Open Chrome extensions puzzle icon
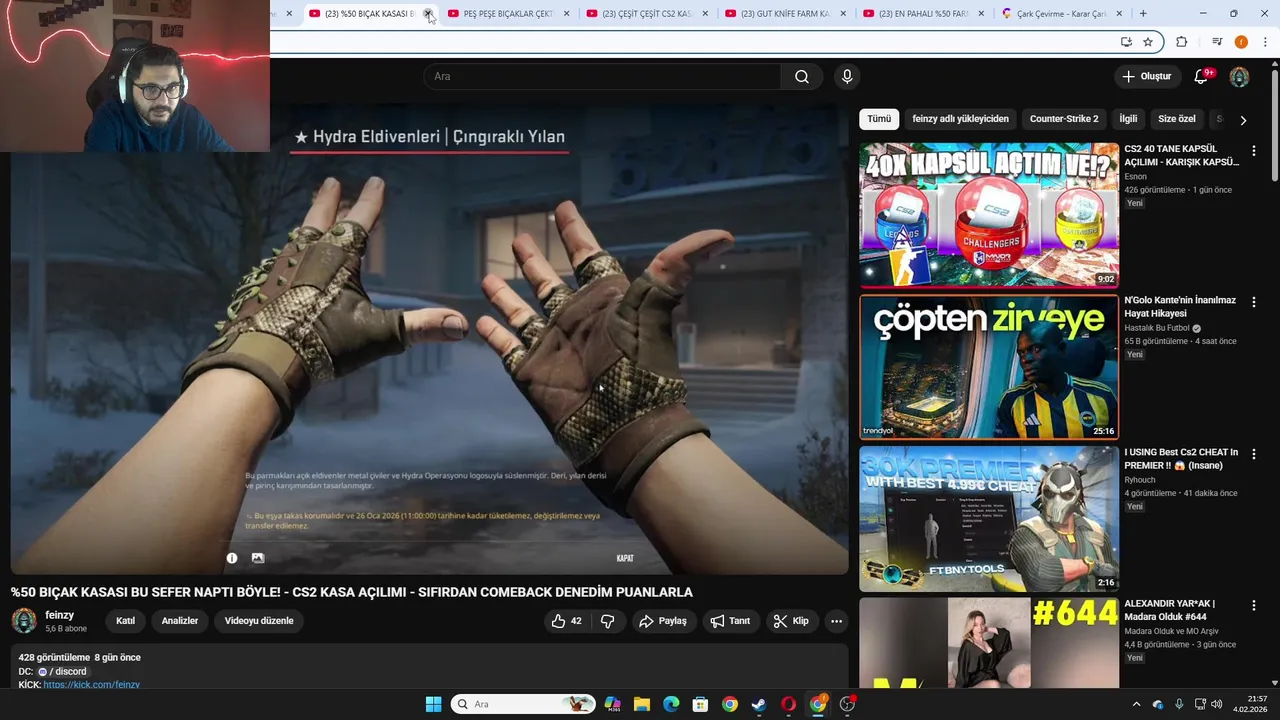 1182,42
